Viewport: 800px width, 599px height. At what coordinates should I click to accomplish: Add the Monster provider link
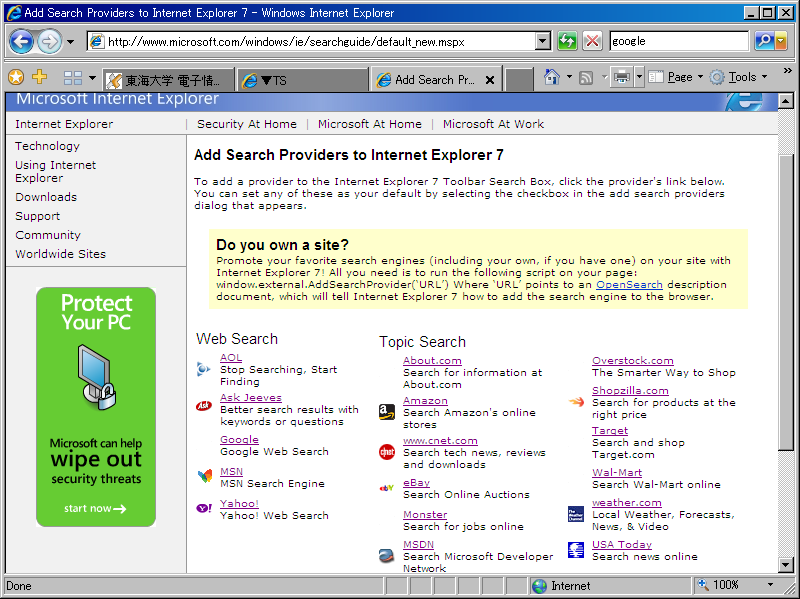pos(425,514)
